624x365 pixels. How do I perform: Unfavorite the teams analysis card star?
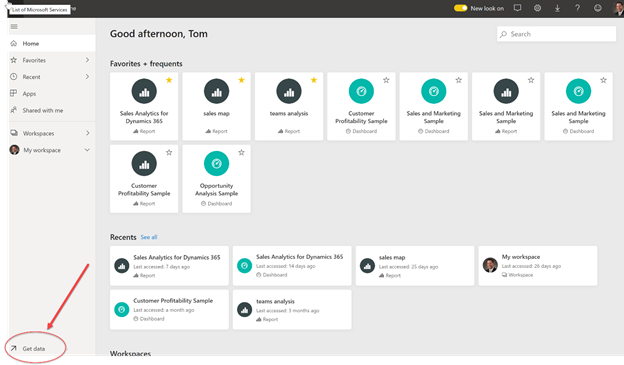tap(314, 80)
